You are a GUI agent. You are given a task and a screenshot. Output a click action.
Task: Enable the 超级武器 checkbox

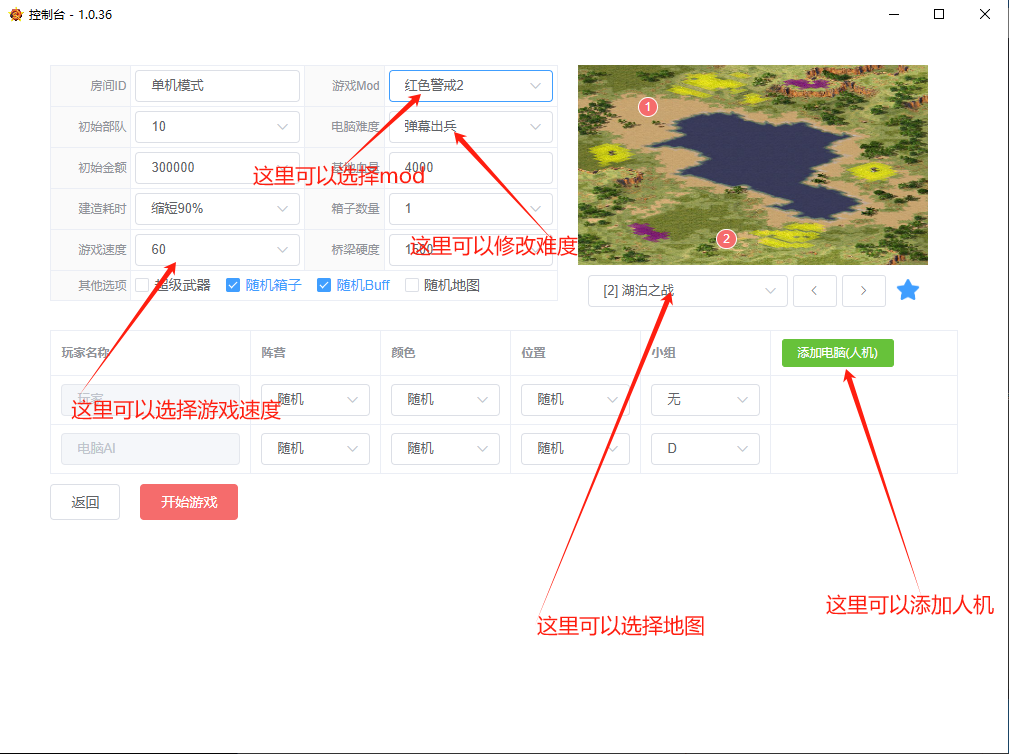[141, 285]
